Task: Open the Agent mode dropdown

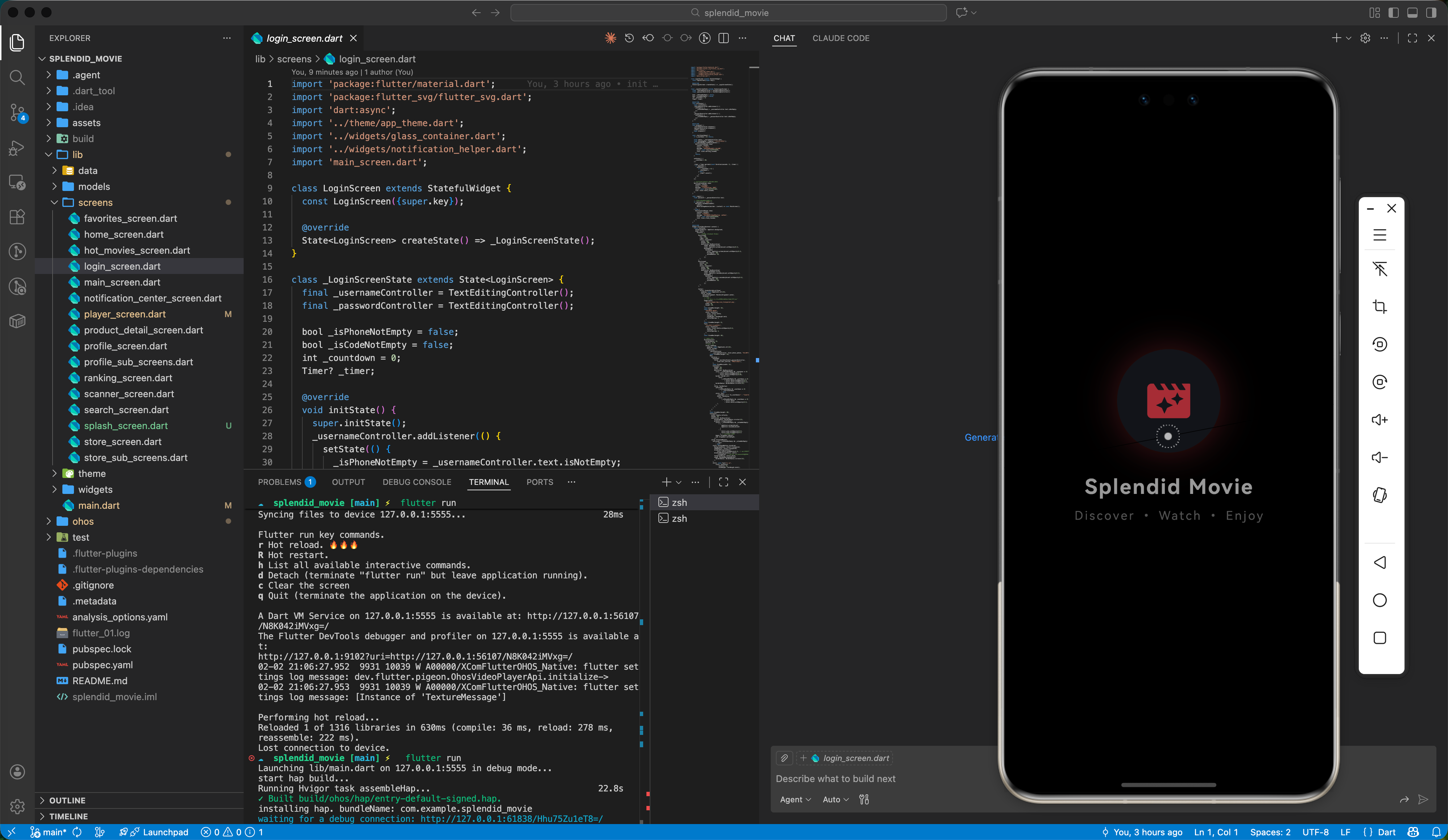Action: (795, 799)
